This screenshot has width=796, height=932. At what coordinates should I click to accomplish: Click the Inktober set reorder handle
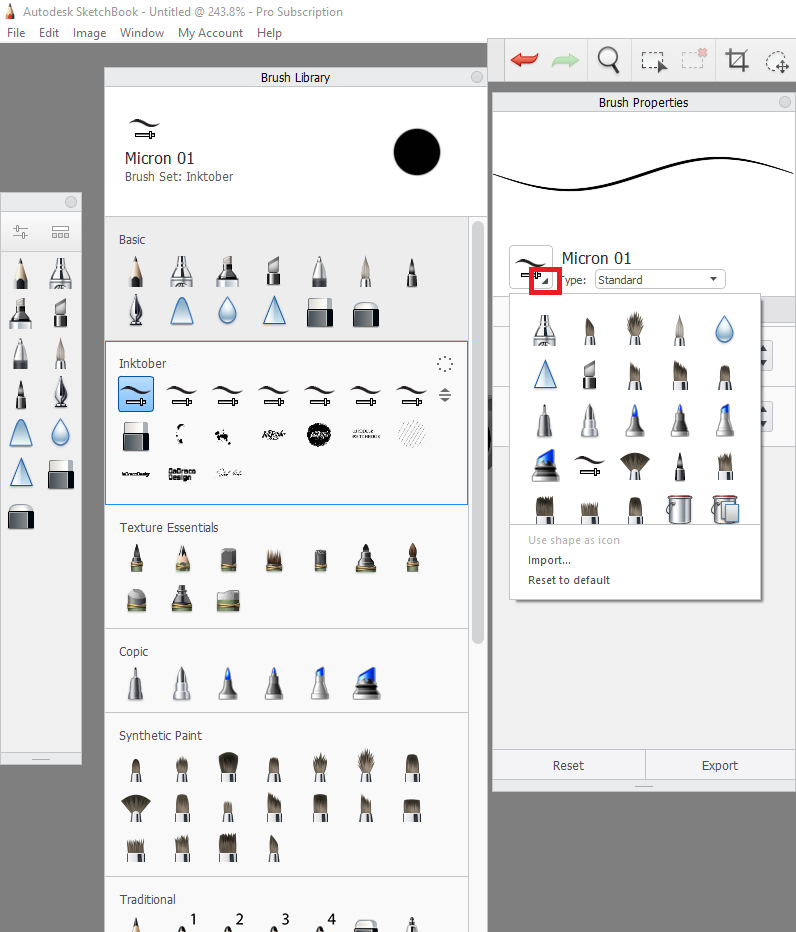pyautogui.click(x=445, y=395)
